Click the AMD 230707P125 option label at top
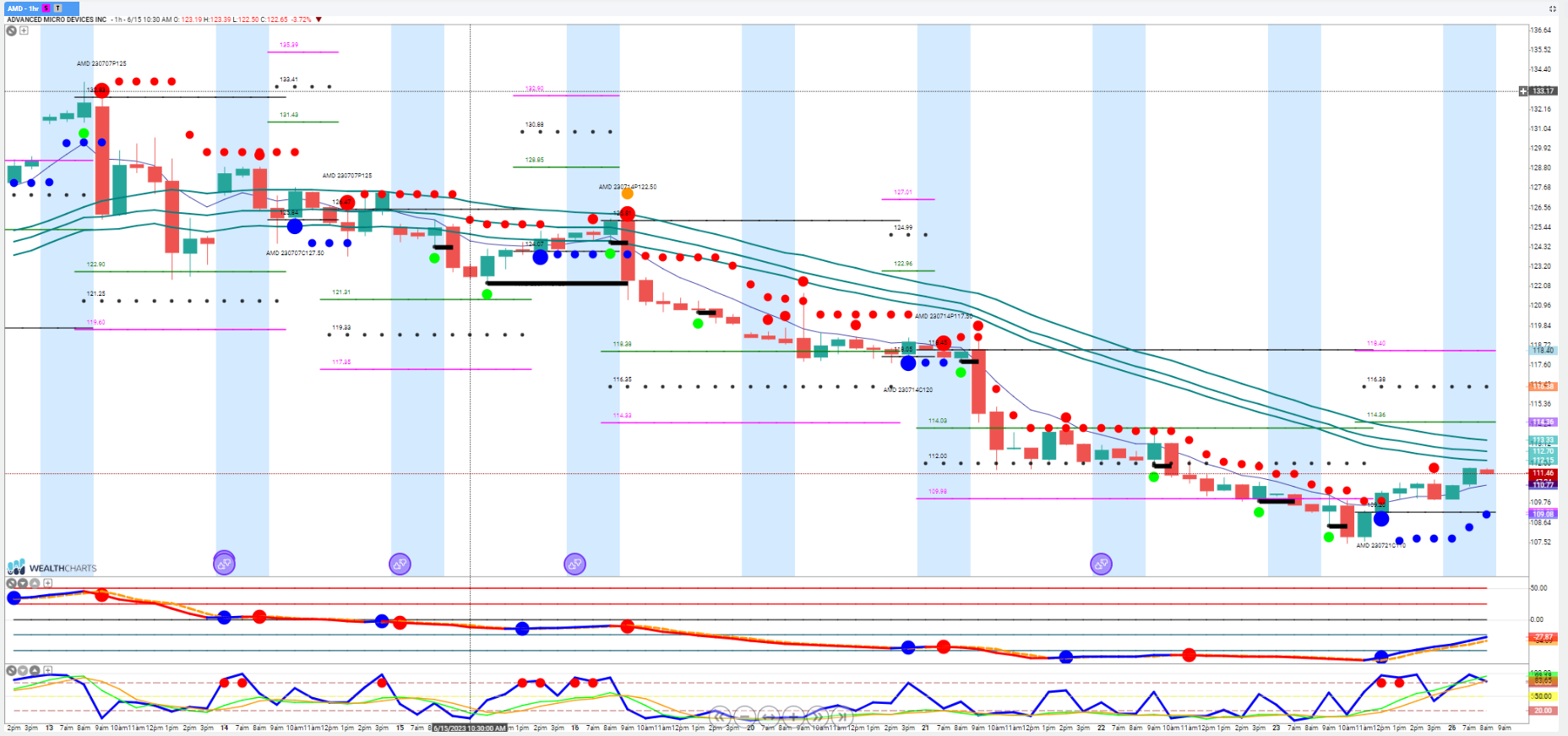The height and width of the screenshot is (736, 1568). pos(101,63)
